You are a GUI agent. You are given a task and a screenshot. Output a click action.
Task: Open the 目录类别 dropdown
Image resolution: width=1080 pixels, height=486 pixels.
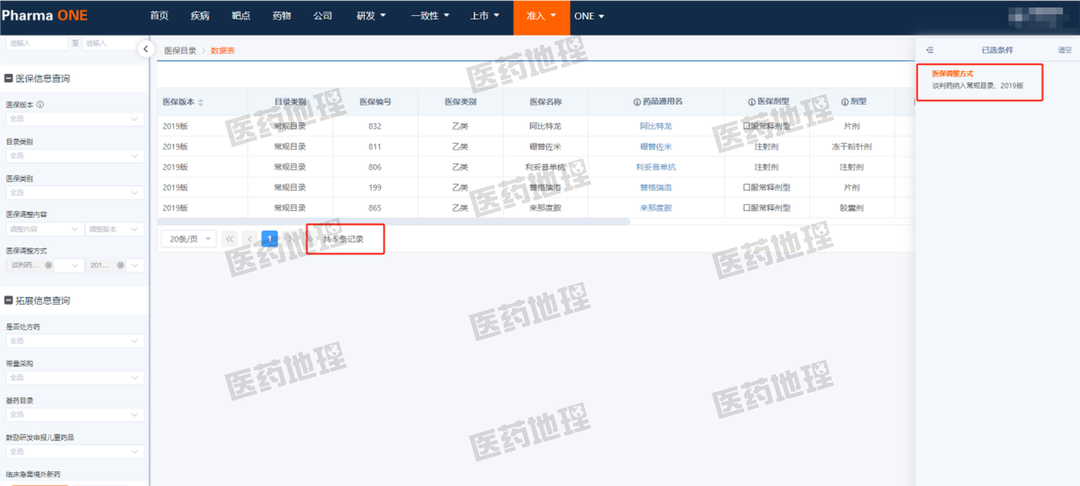point(75,155)
